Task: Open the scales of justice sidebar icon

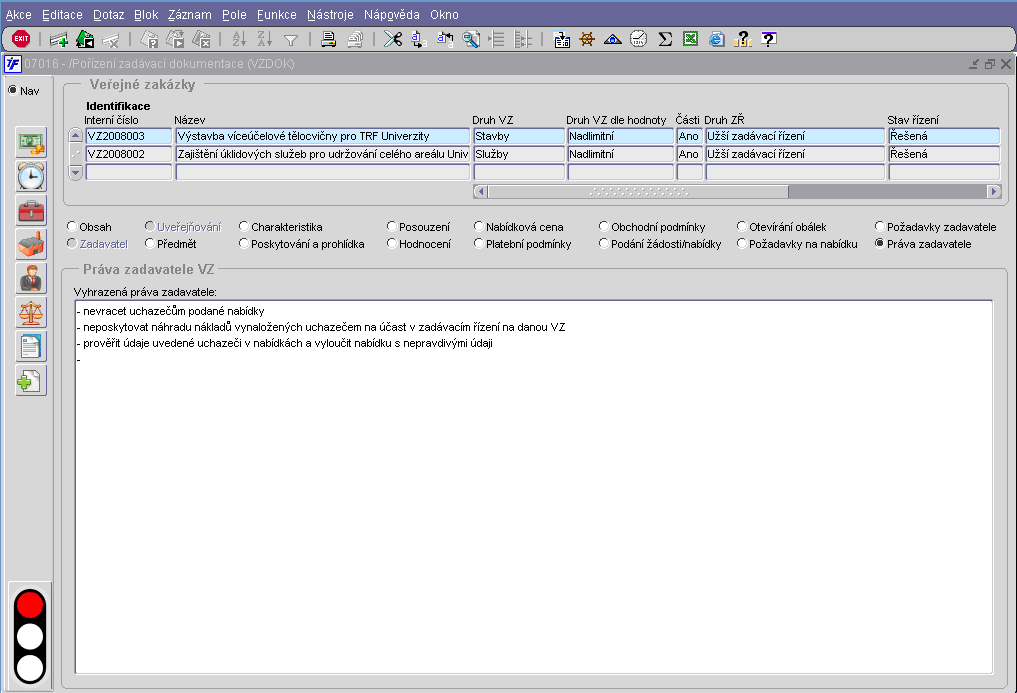Action: click(32, 312)
